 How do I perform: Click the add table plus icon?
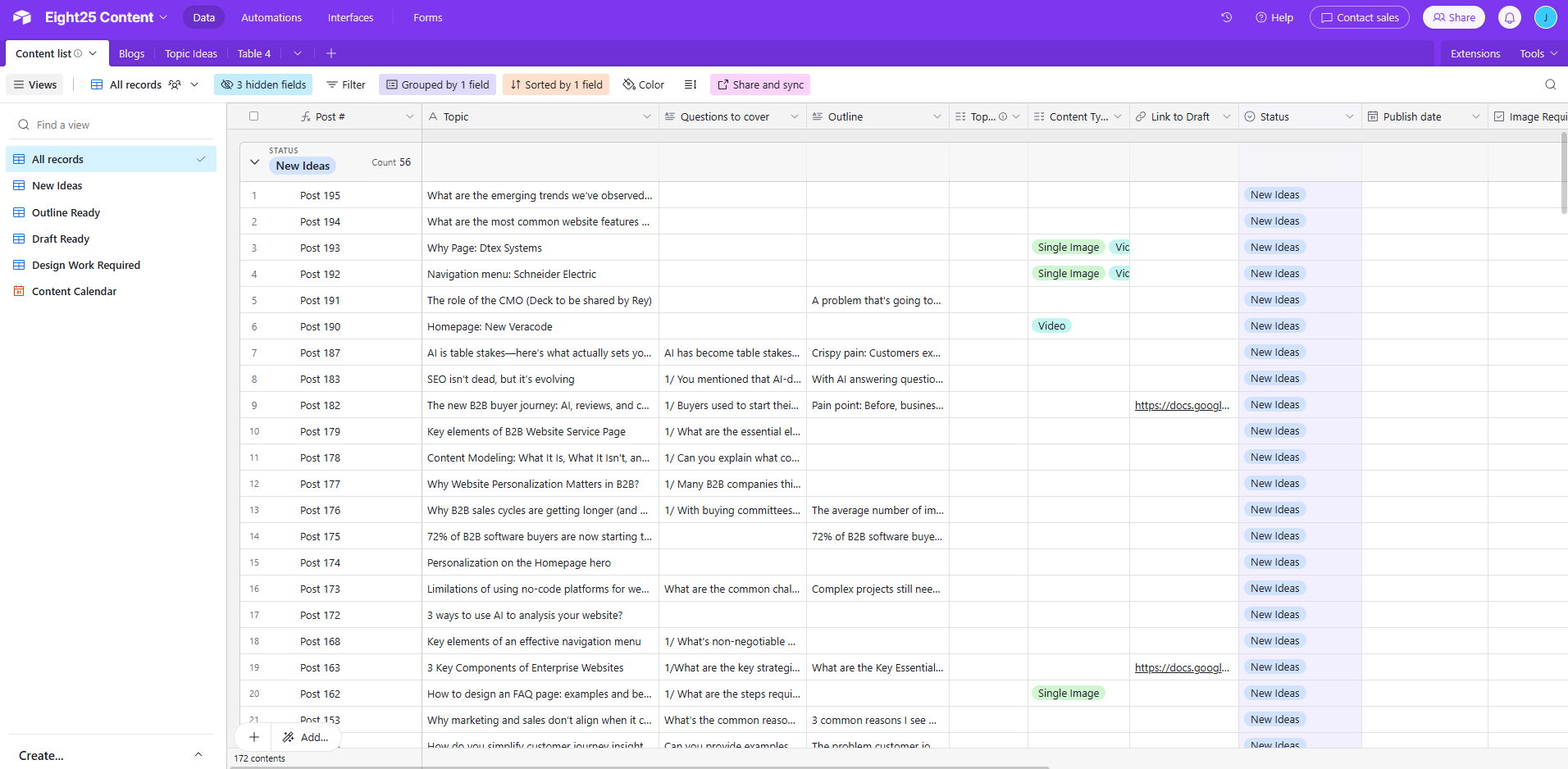coord(331,53)
